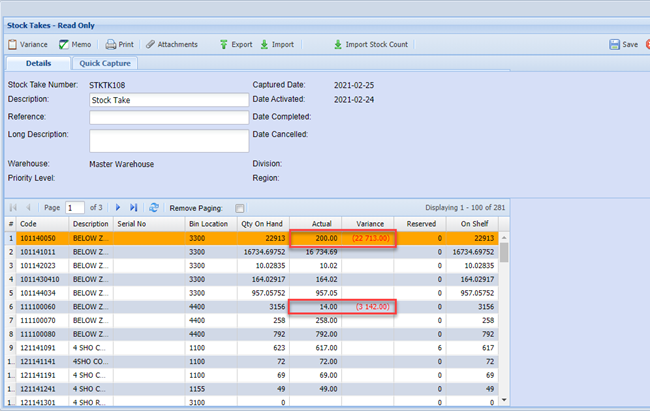Open Attachments from the toolbar
The height and width of the screenshot is (411, 650).
click(x=172, y=45)
